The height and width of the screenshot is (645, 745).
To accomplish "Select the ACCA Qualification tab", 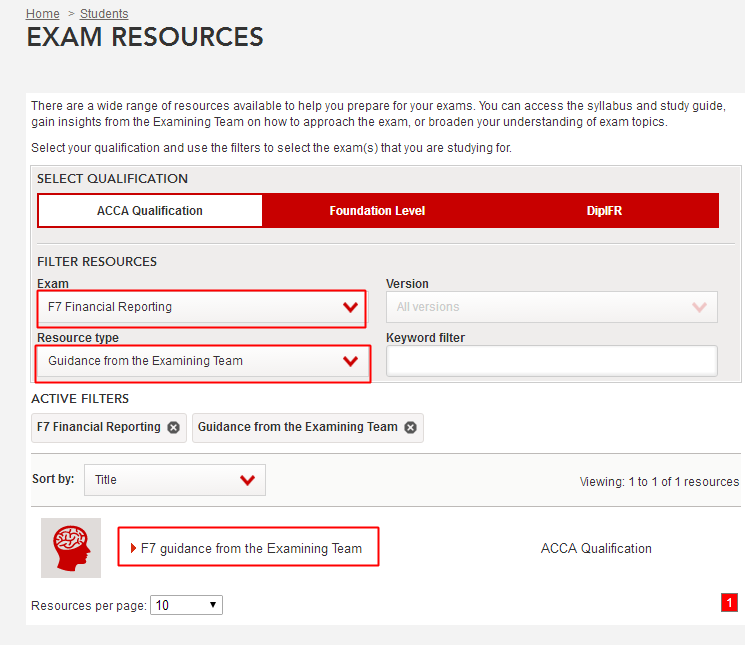I will 150,211.
